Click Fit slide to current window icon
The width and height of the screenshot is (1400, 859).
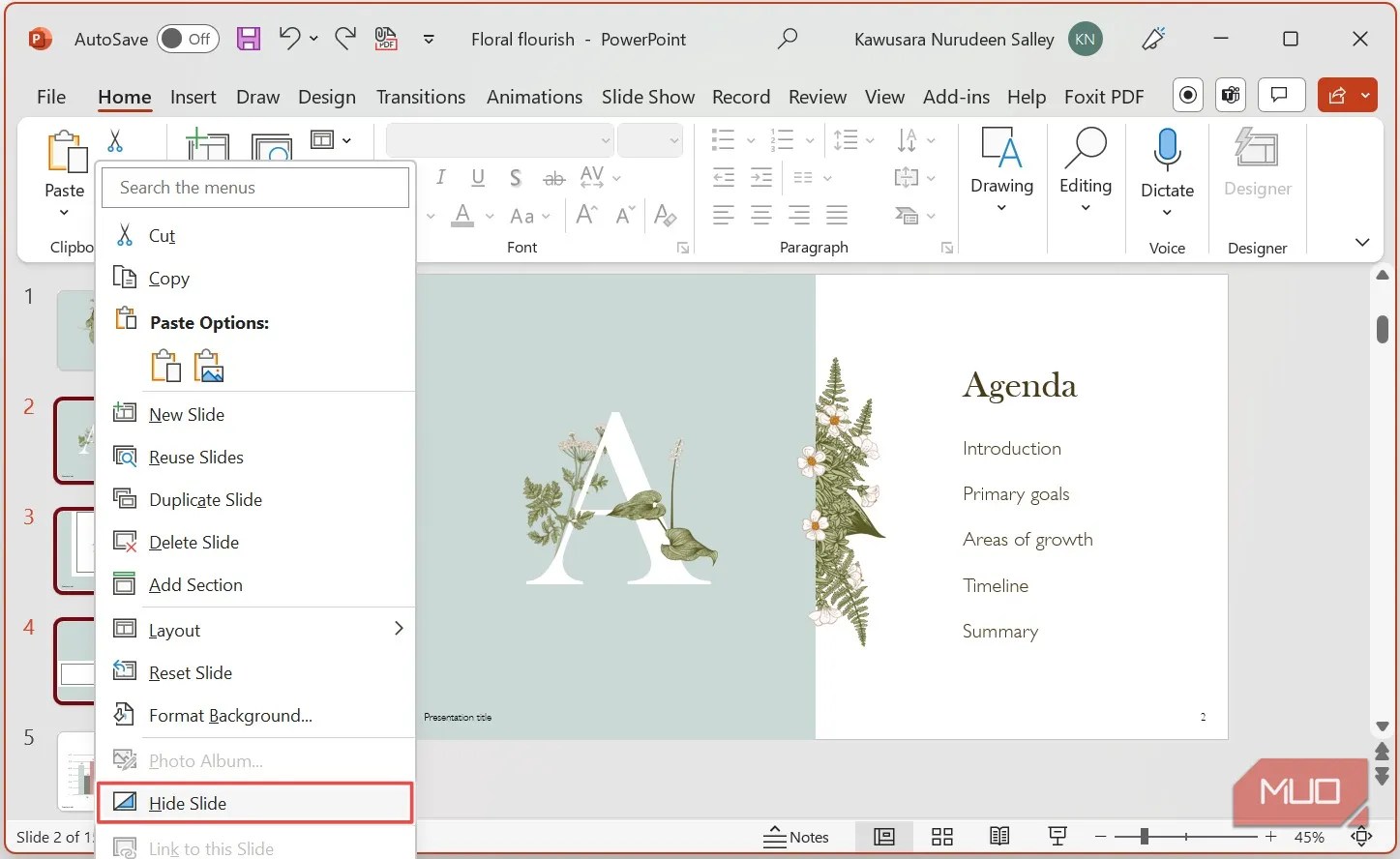coord(1361,837)
